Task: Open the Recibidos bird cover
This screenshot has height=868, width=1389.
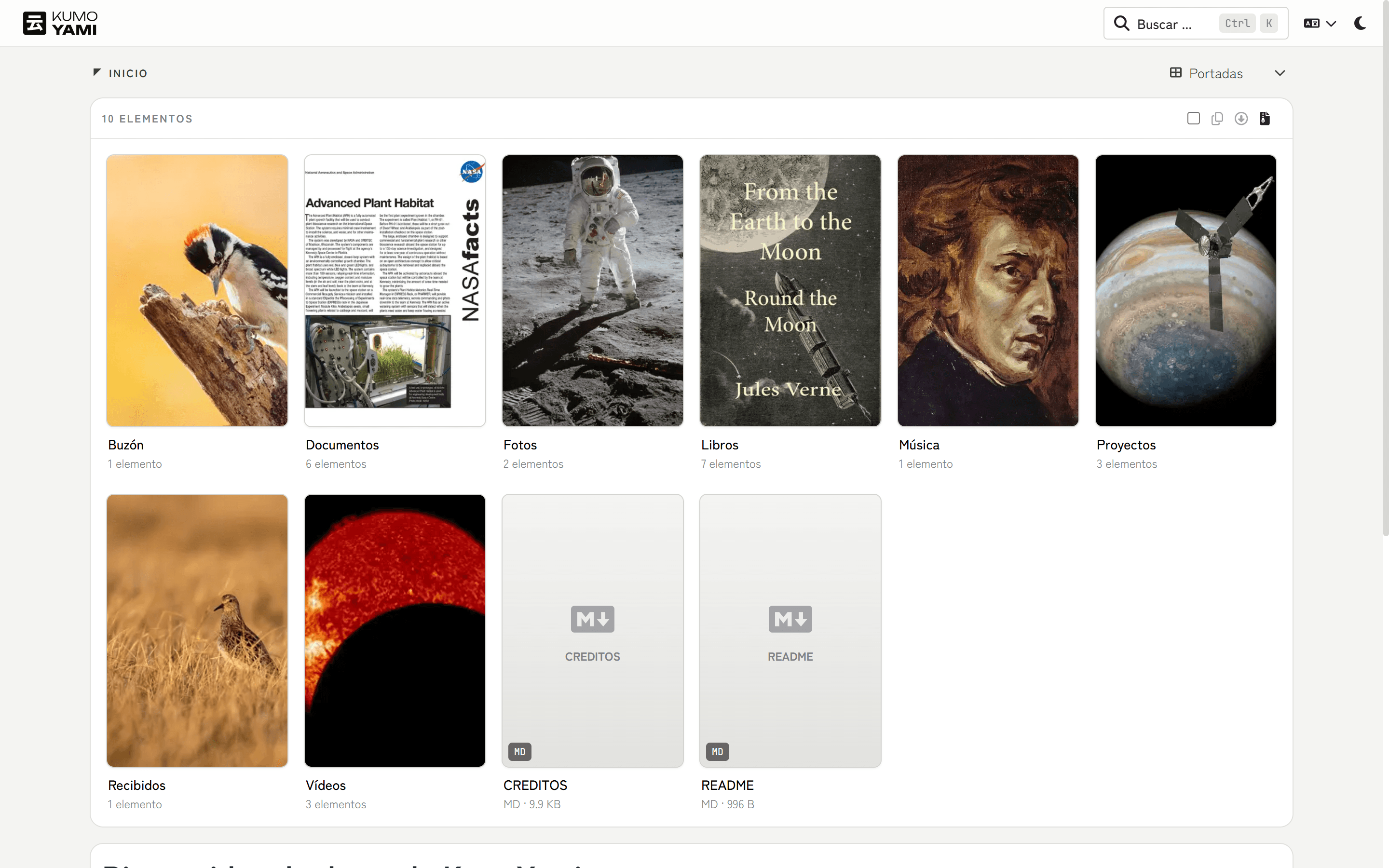Action: click(197, 630)
